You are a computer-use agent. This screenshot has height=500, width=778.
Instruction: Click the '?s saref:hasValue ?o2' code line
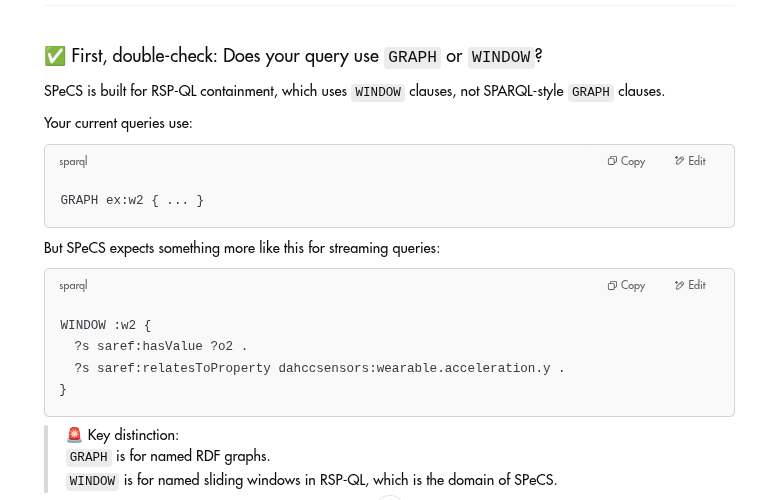coord(160,346)
